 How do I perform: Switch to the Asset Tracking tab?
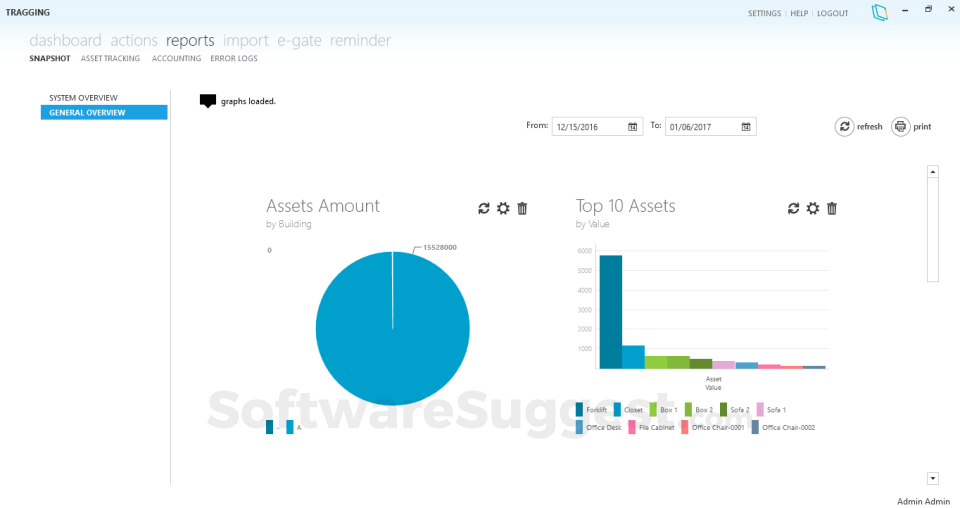pyautogui.click(x=110, y=59)
